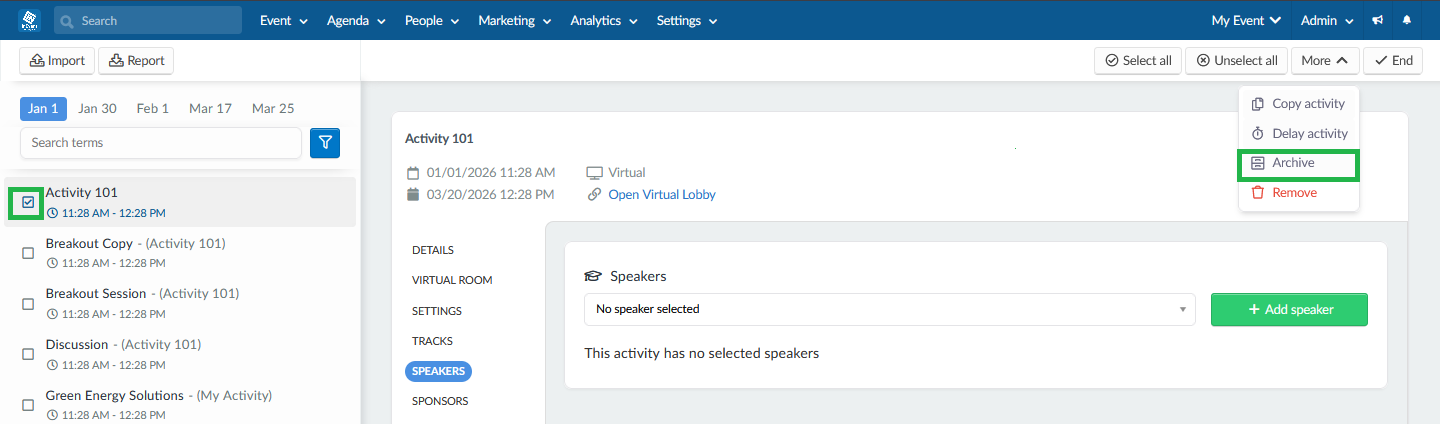Focus the top Search field
This screenshot has height=424, width=1440.
[x=148, y=20]
